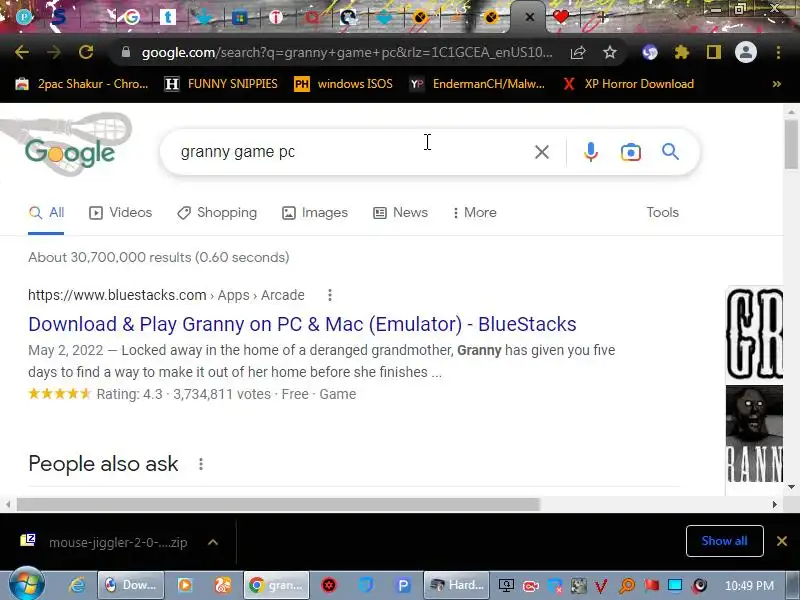The image size is (800, 600).
Task: Click the forward navigation arrow
Action: tap(54, 52)
